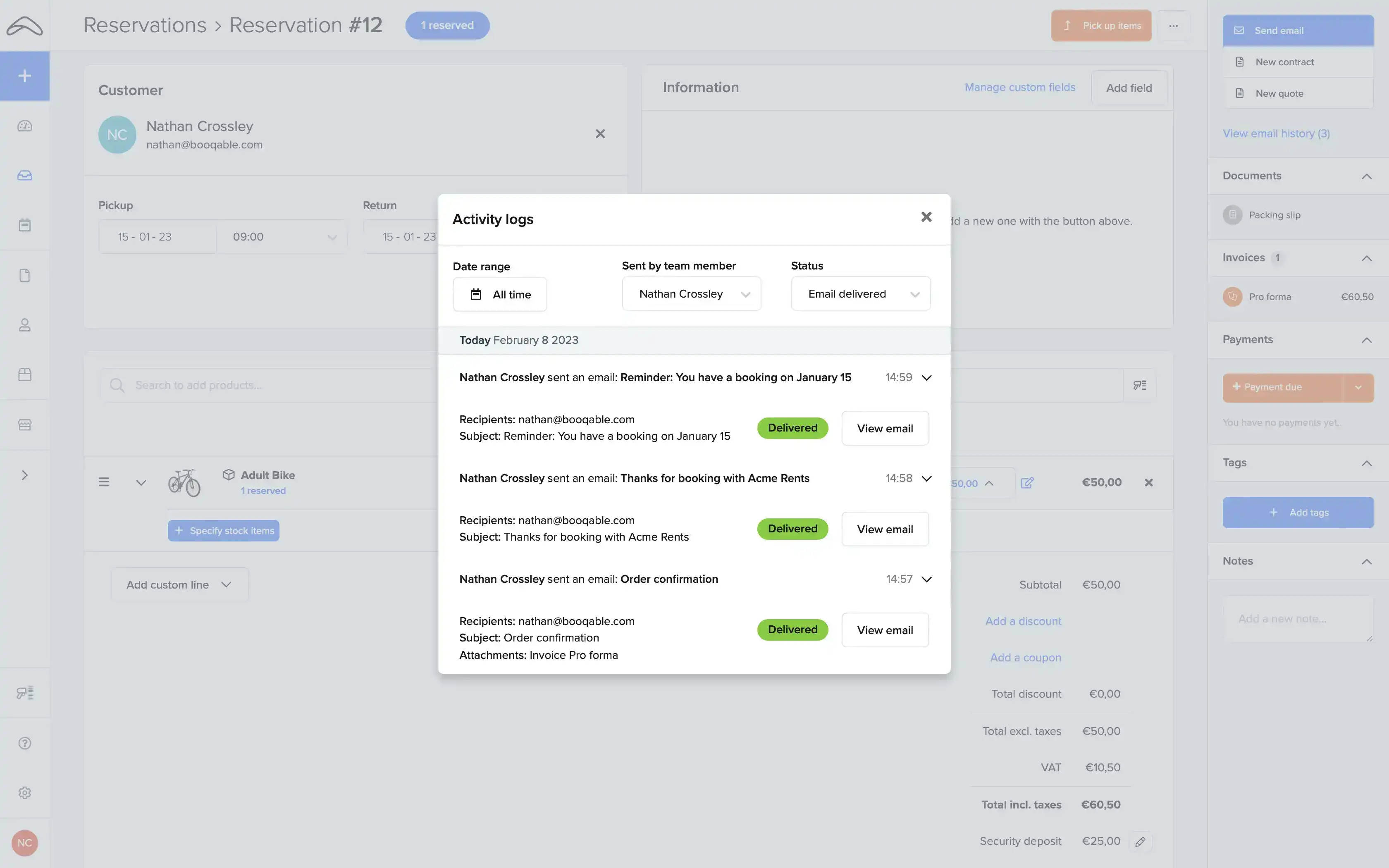Open the documents section from sidebar
1389x868 pixels.
click(25, 275)
